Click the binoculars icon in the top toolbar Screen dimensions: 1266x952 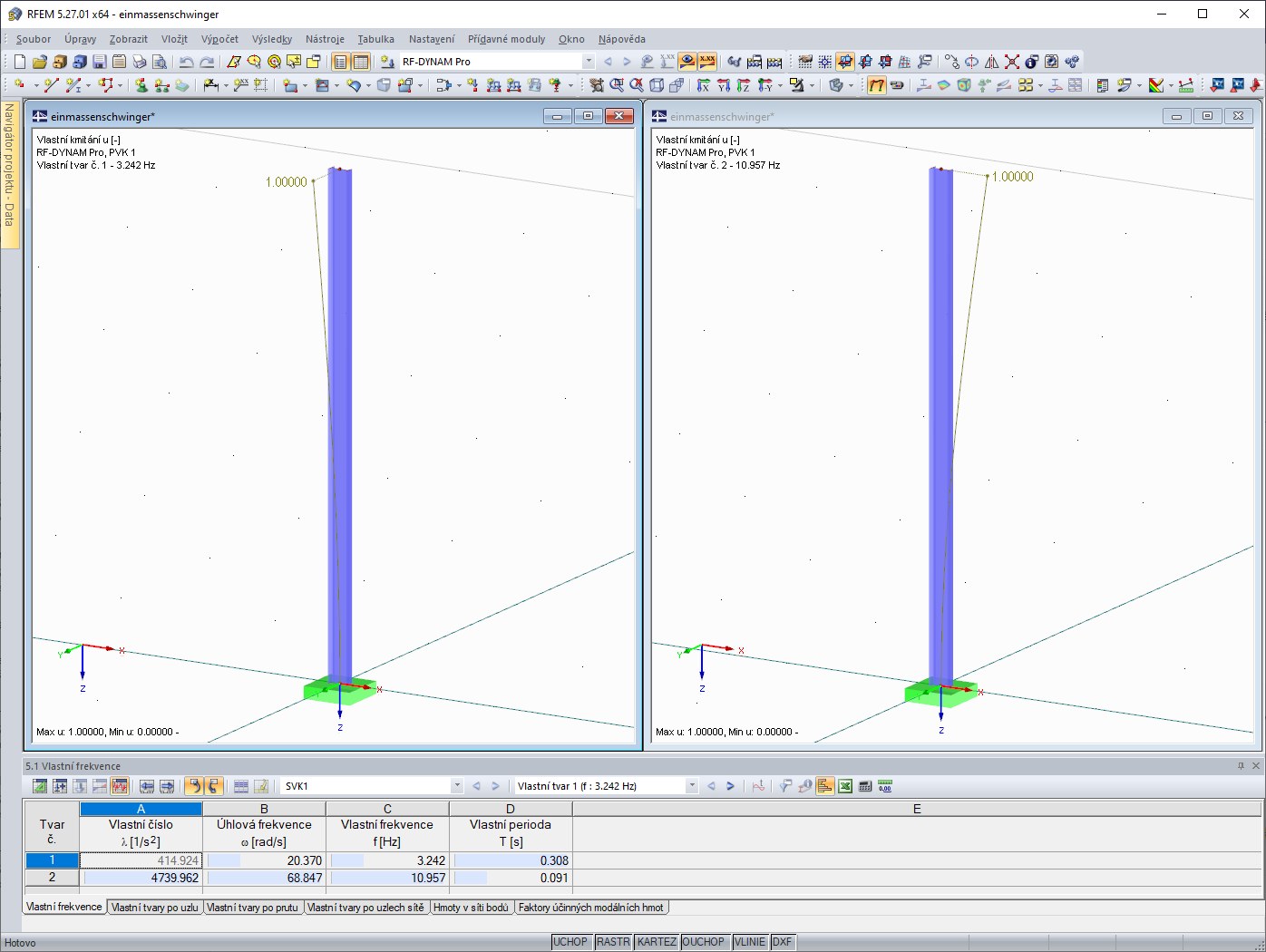735,62
